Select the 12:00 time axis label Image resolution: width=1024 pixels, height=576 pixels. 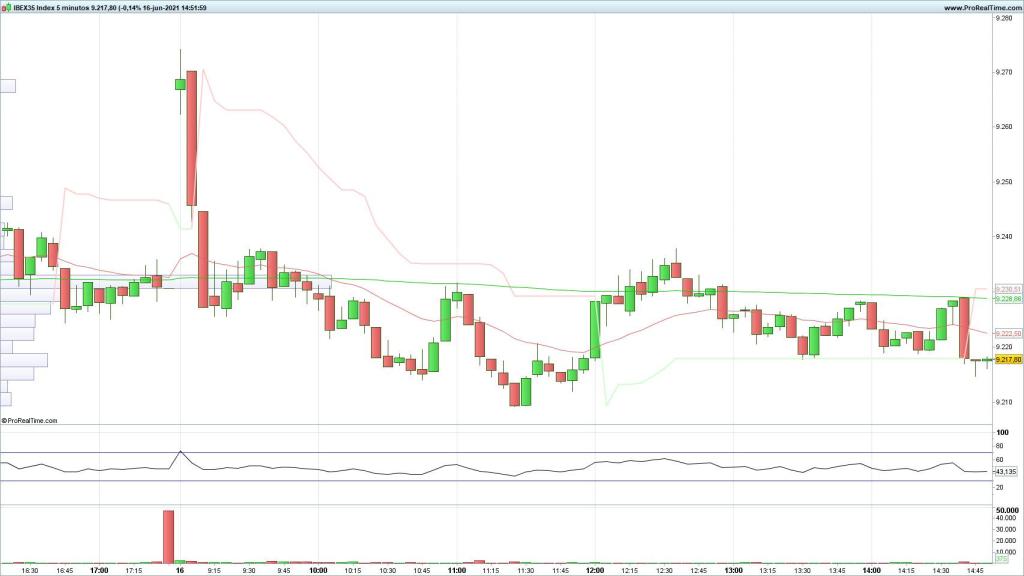tap(595, 570)
